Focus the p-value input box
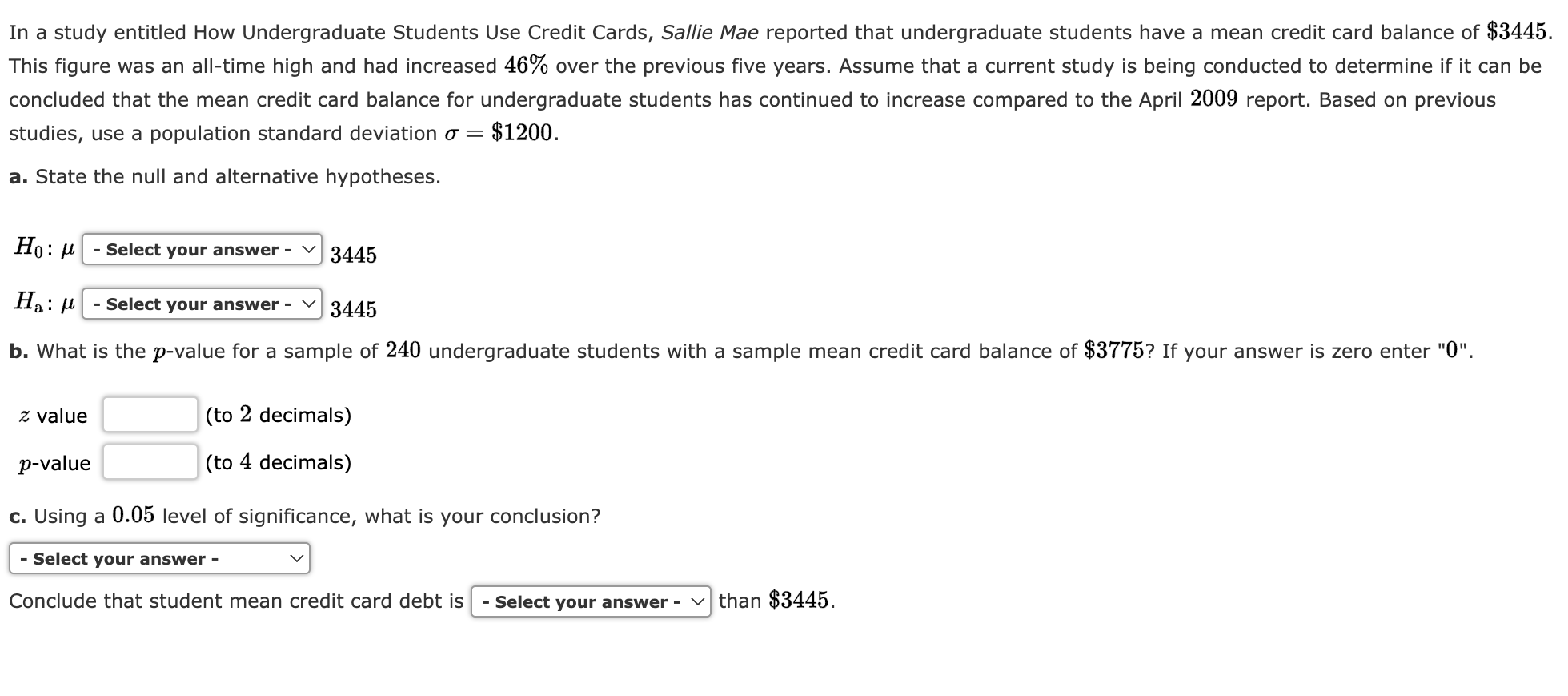 click(x=150, y=462)
